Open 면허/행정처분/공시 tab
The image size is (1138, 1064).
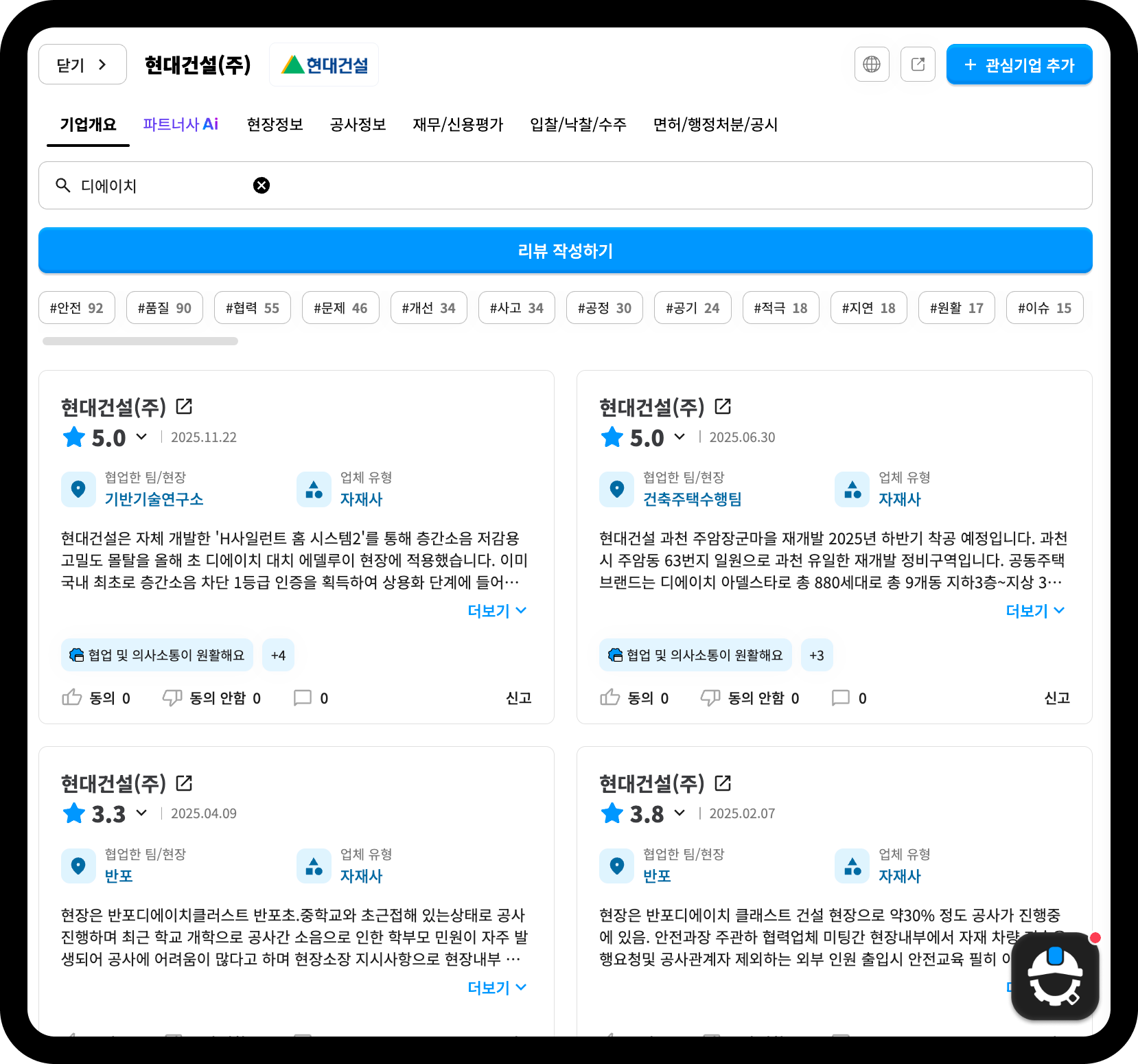[715, 124]
